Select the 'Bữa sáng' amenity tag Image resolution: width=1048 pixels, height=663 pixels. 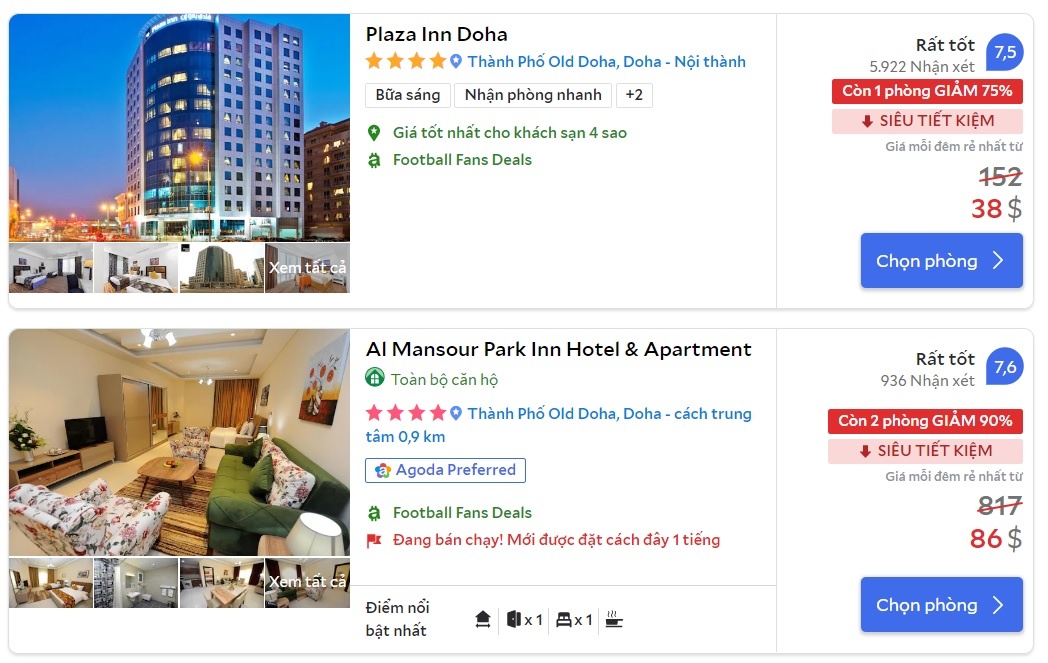[408, 95]
